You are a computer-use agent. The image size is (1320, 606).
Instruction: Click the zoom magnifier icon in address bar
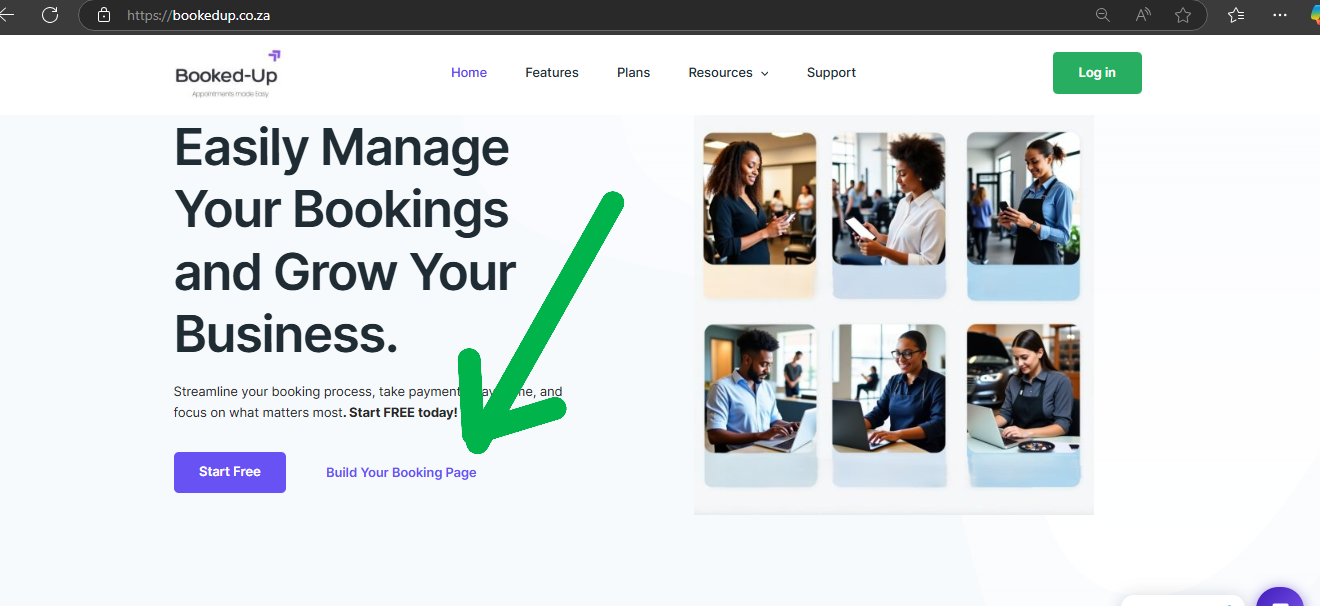(x=1103, y=15)
